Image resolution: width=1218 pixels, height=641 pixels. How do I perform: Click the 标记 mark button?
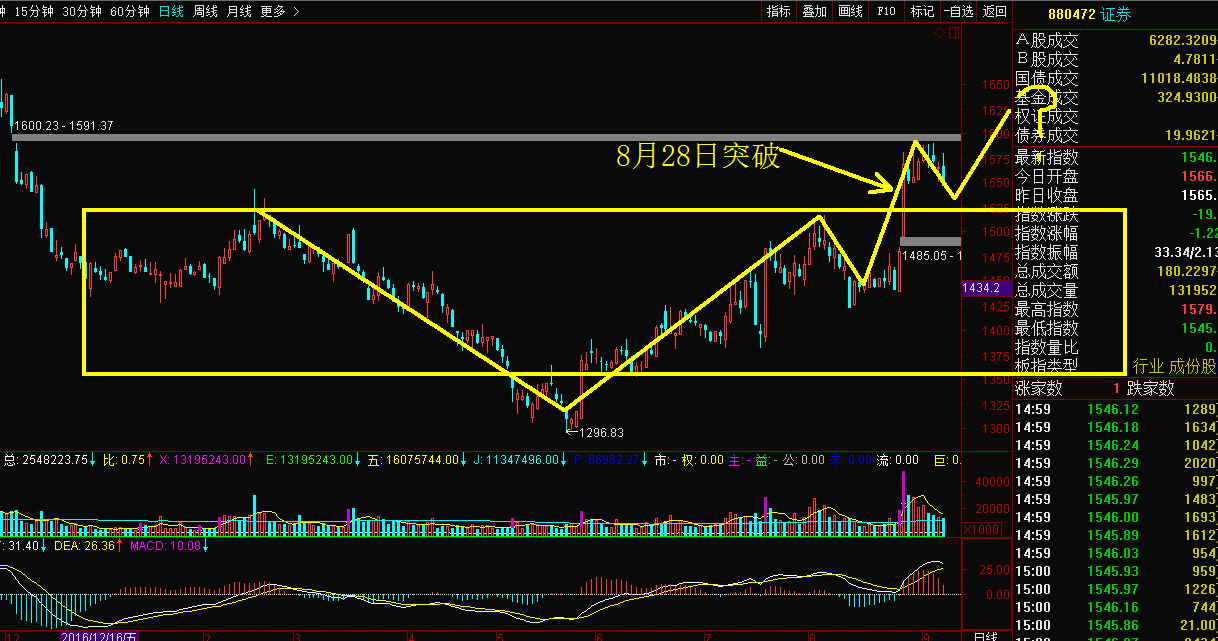click(921, 11)
